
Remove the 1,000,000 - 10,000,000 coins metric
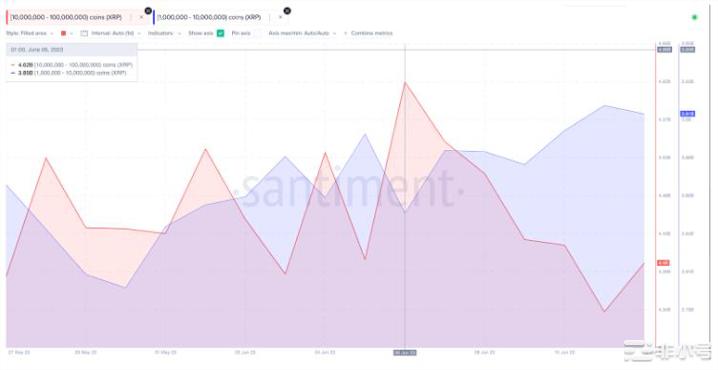280,17
